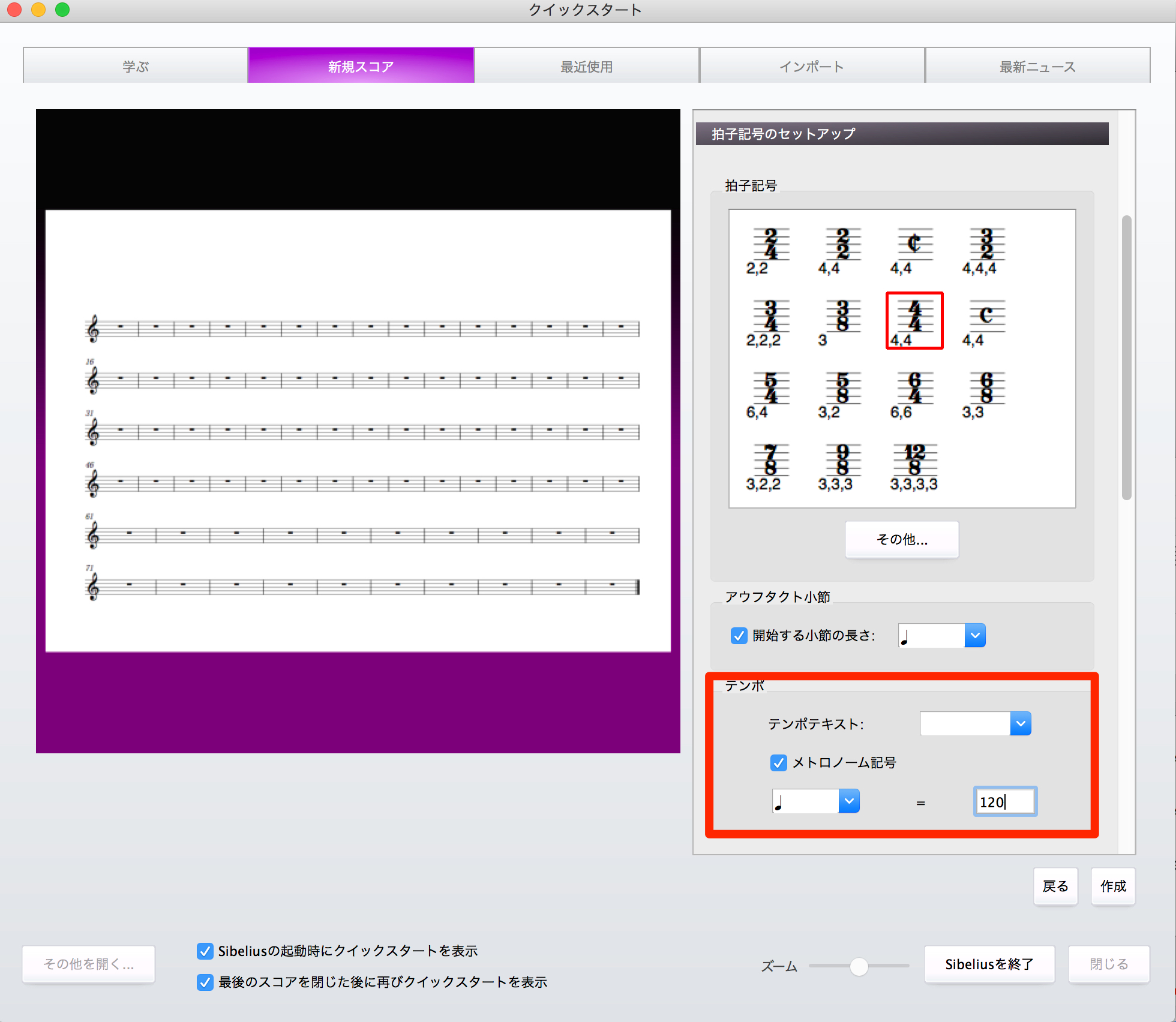Click the 作成 button

[1113, 886]
